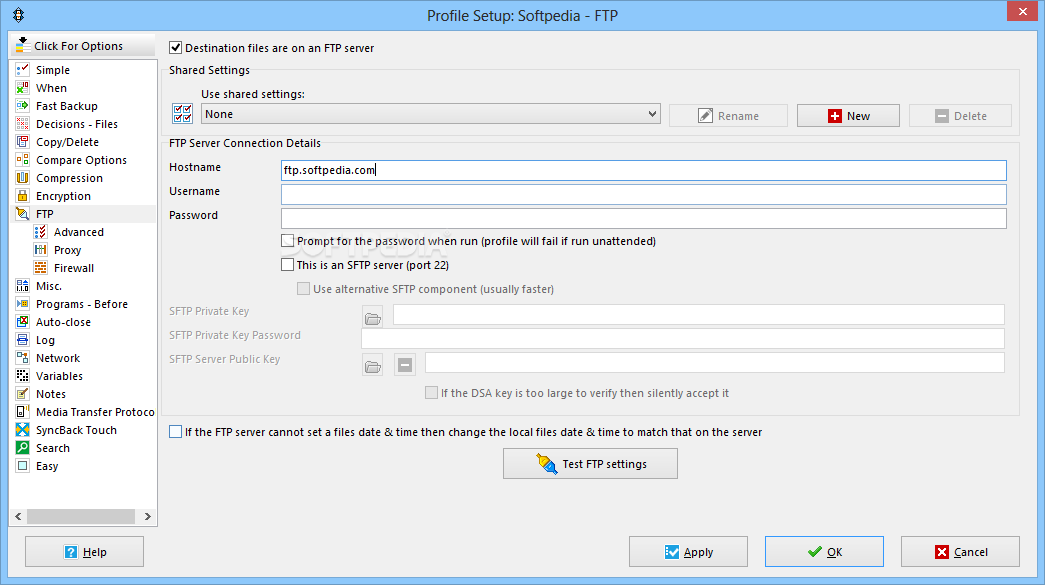1045x585 pixels.
Task: Click the clear SFTP public key minus icon
Action: coord(405,365)
